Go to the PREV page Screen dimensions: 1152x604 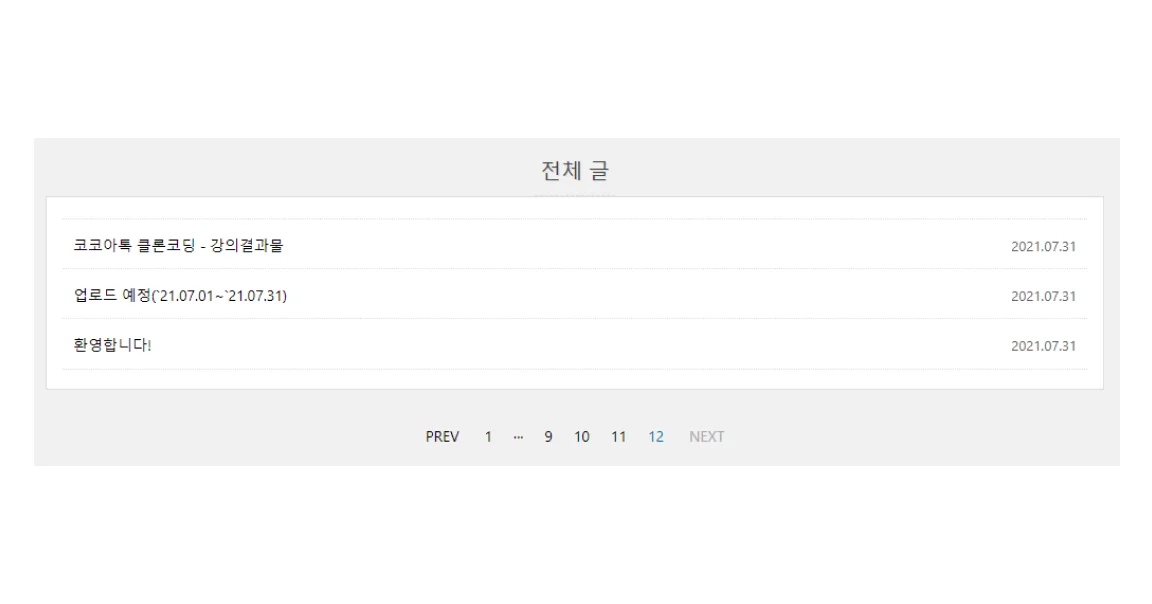[442, 436]
